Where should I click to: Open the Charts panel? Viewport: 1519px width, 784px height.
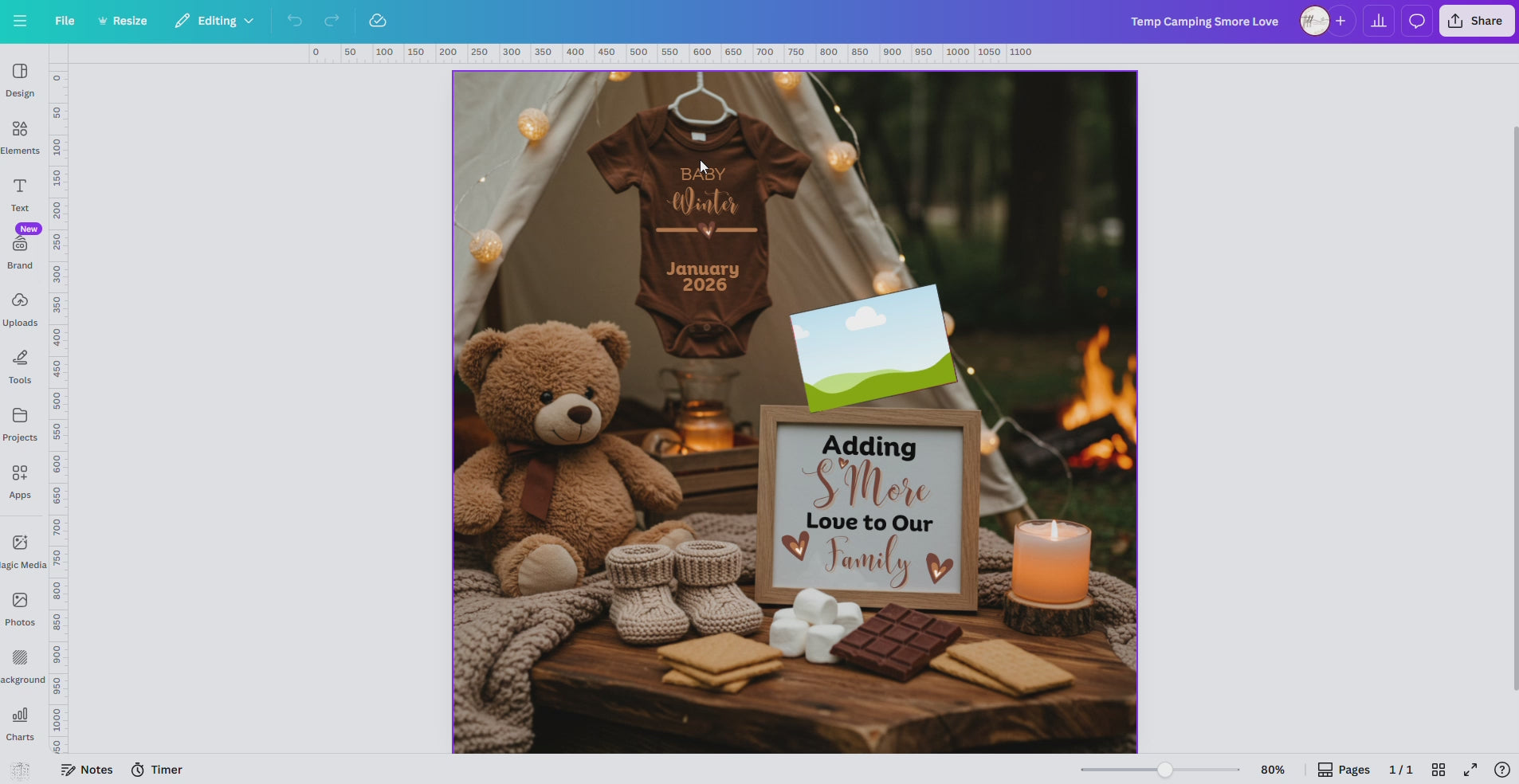(x=20, y=723)
